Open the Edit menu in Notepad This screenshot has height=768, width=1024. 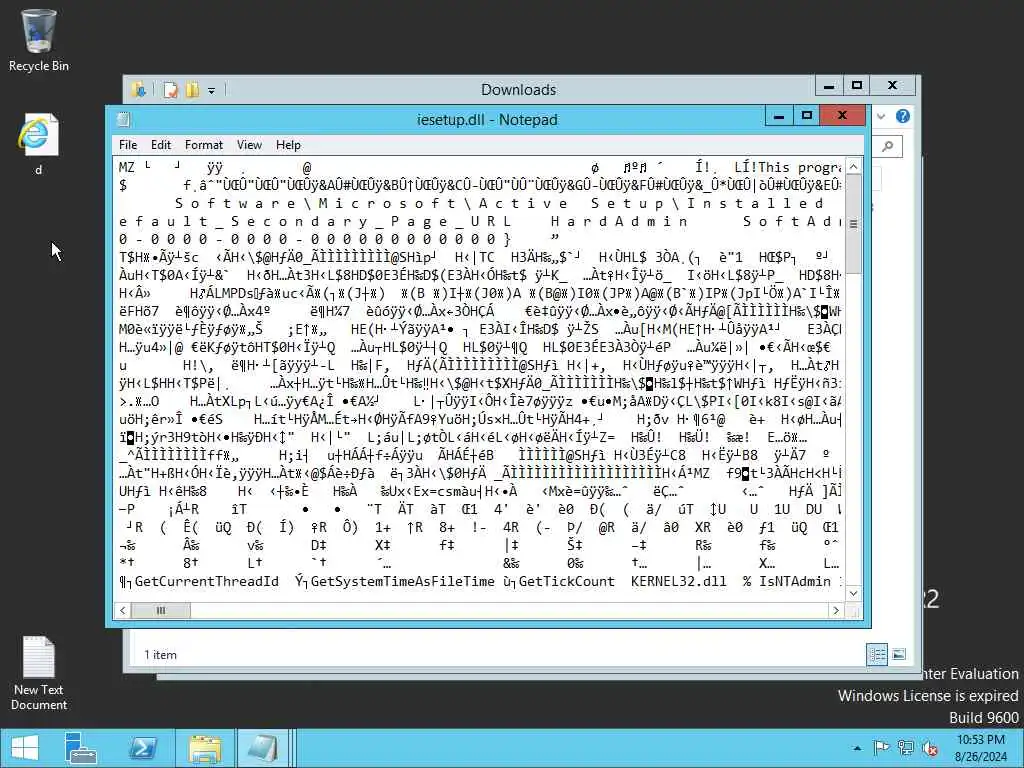(161, 145)
